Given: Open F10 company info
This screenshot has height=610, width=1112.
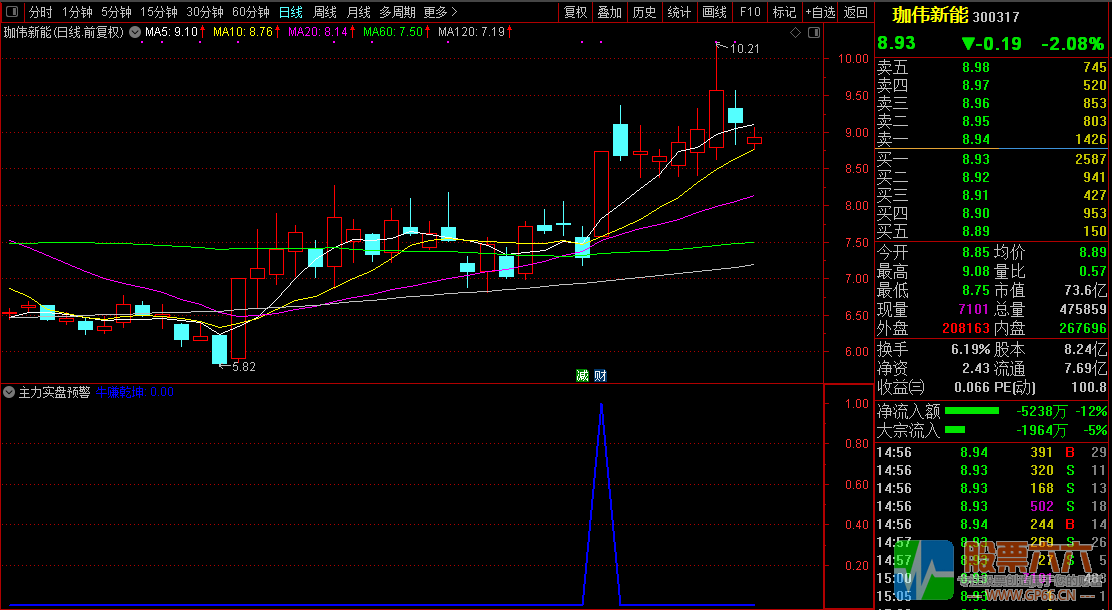Looking at the screenshot, I should (749, 12).
